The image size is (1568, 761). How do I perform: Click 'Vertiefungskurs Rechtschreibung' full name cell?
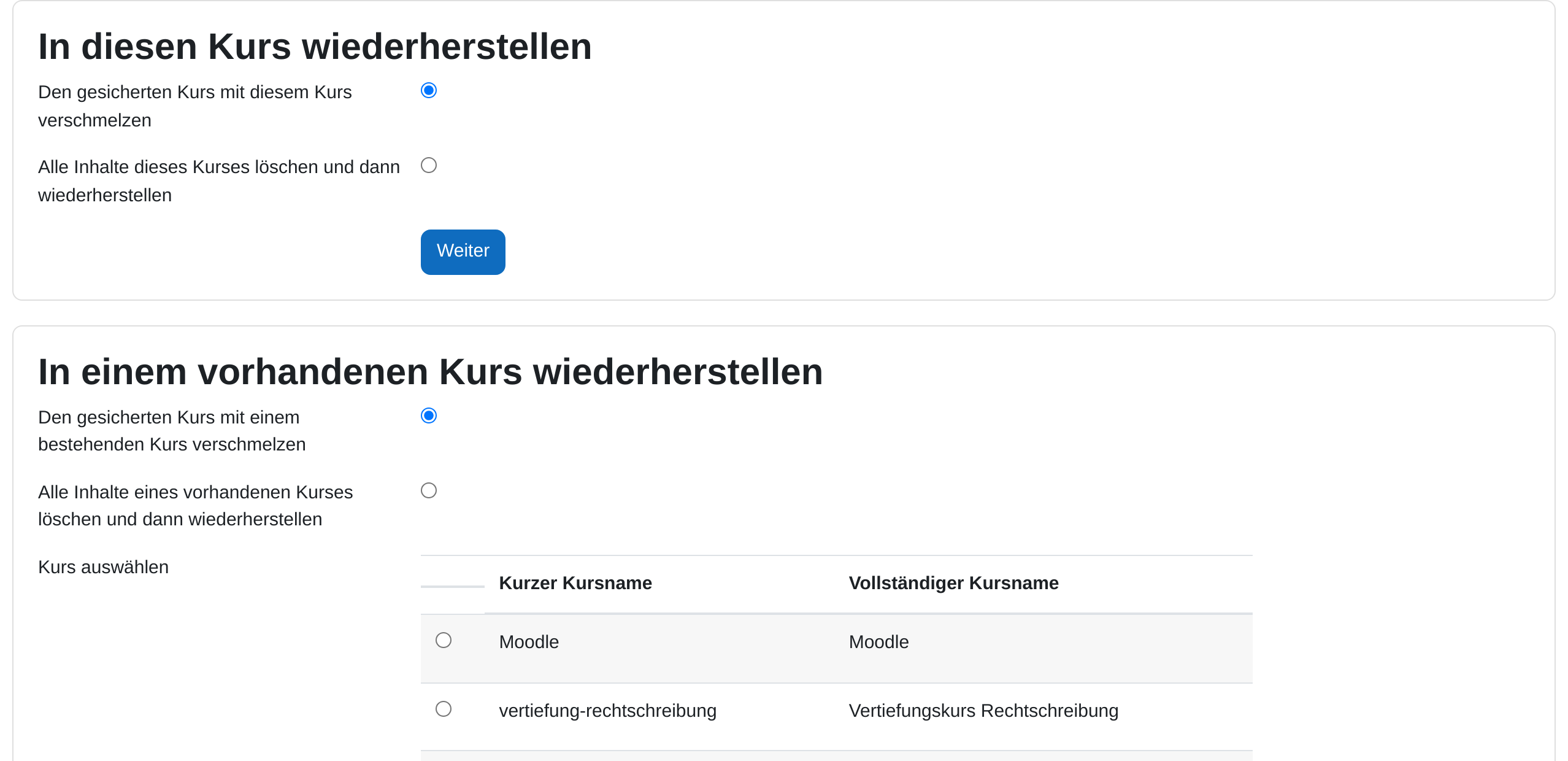point(984,711)
